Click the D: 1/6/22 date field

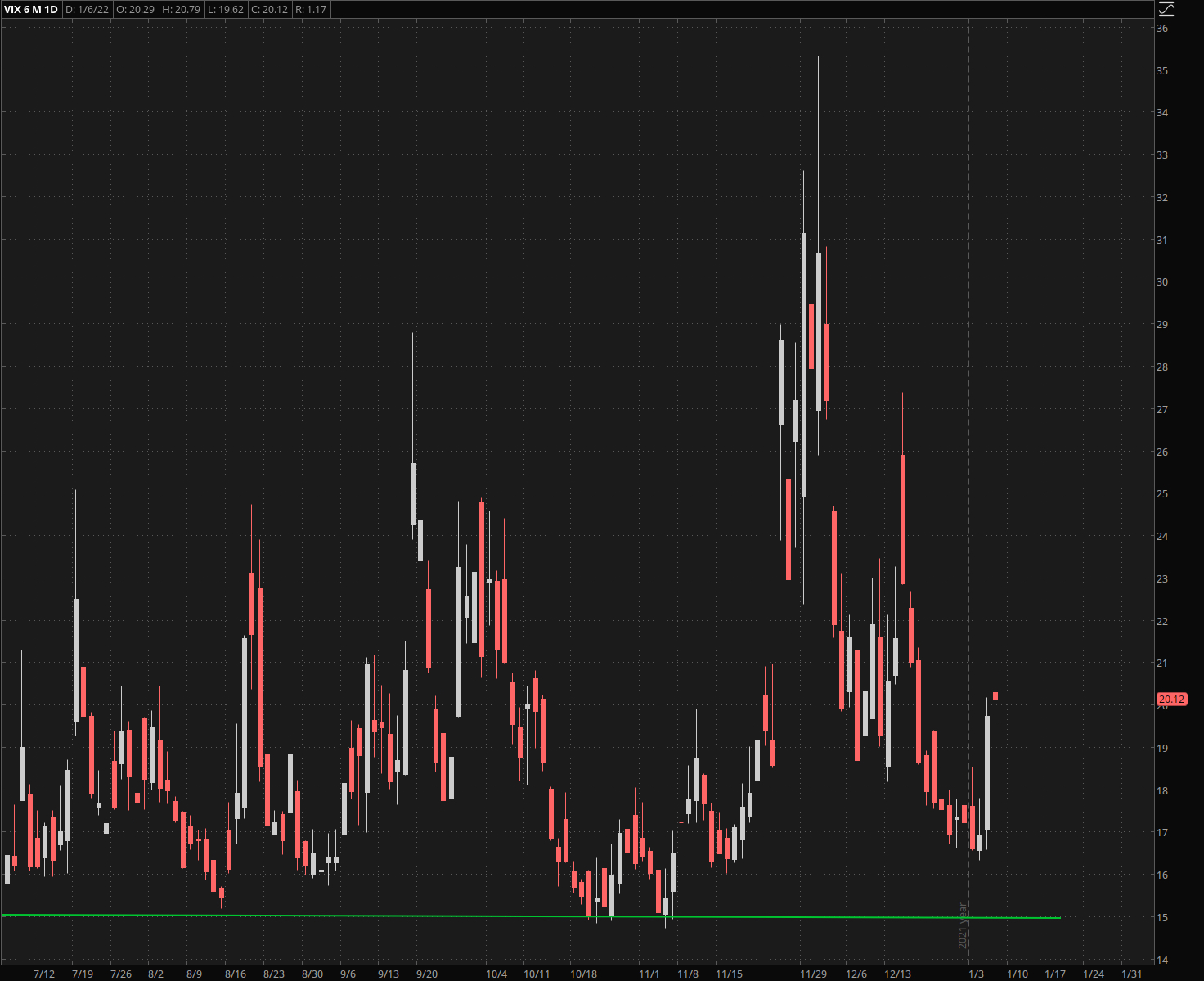[x=88, y=10]
